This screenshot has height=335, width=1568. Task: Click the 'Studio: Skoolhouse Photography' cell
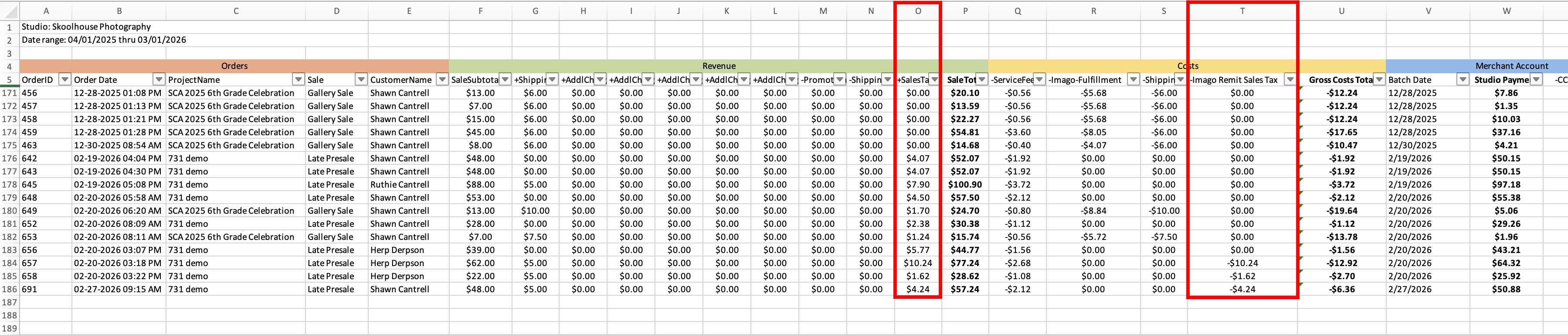coord(86,27)
